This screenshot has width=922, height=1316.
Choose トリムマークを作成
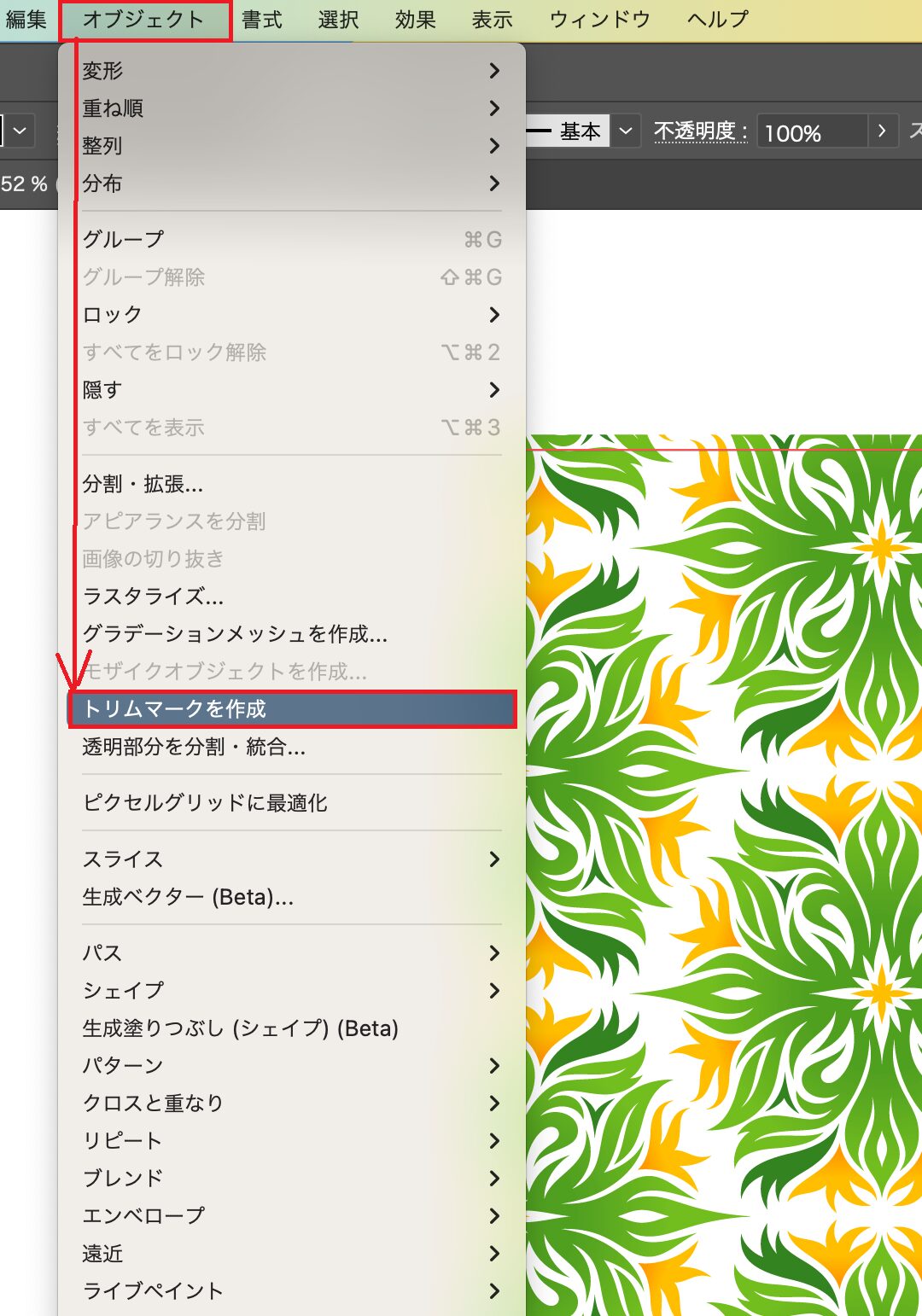[x=292, y=709]
